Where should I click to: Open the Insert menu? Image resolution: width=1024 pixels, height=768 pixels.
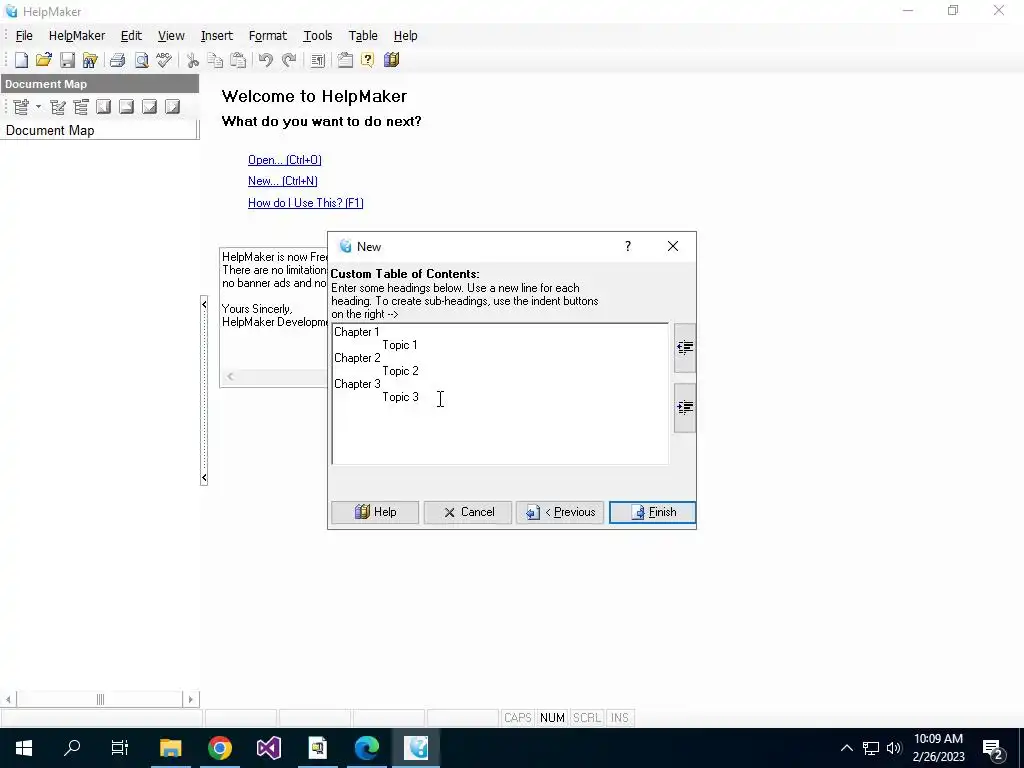tap(217, 36)
